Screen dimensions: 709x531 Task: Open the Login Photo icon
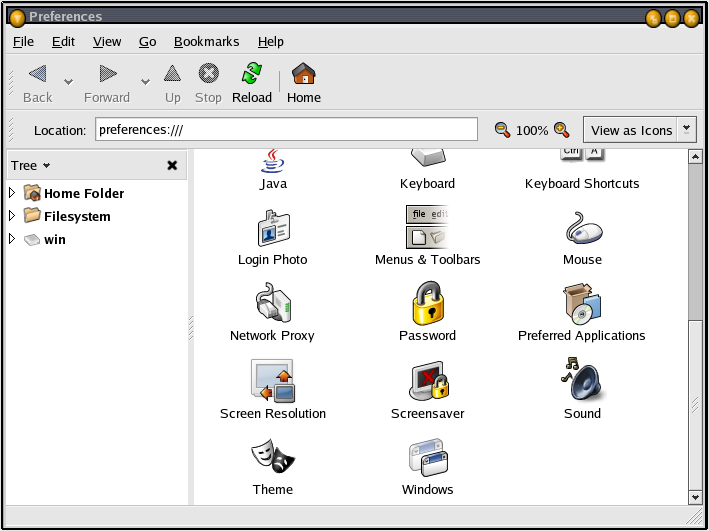[273, 228]
